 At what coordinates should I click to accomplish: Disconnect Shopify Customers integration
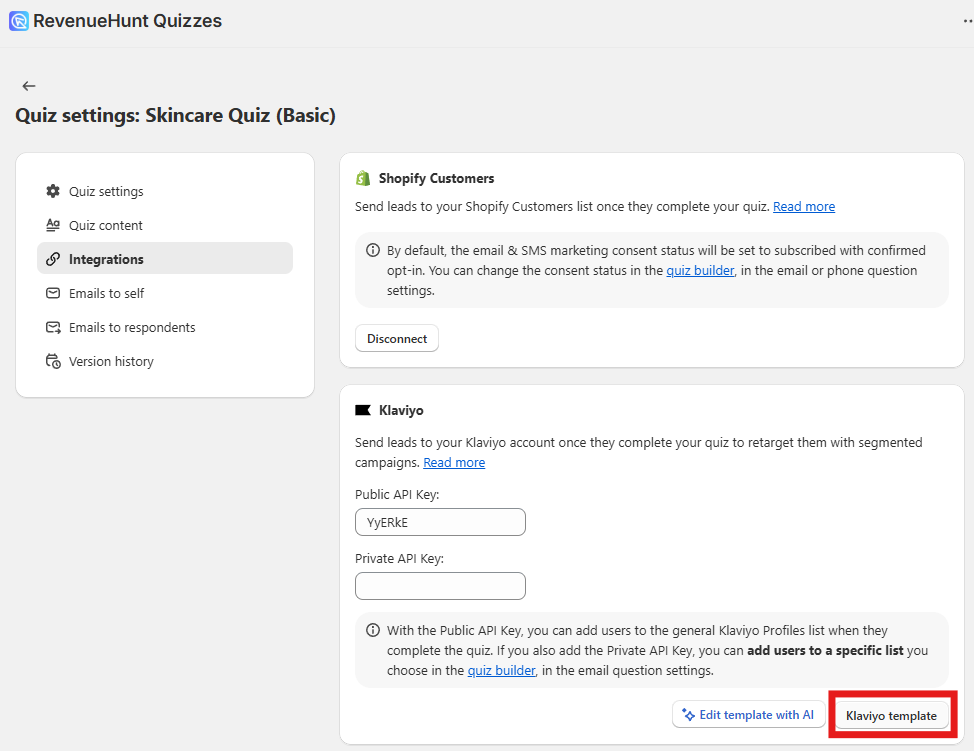click(x=397, y=339)
